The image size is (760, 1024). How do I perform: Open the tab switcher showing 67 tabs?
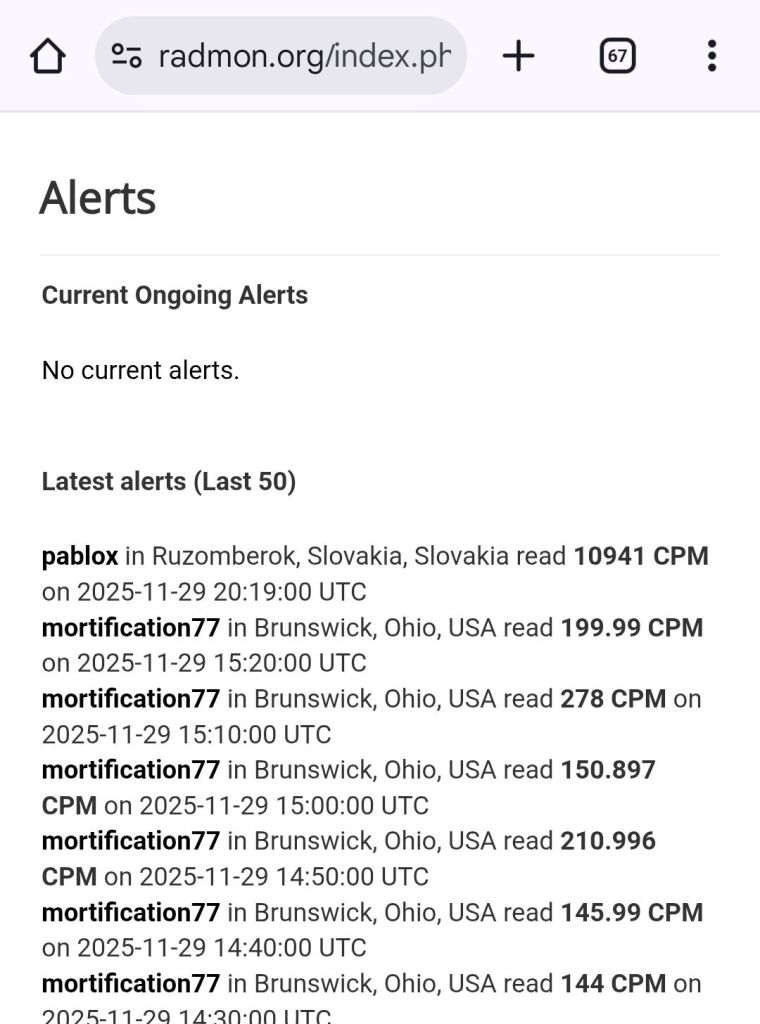point(617,56)
